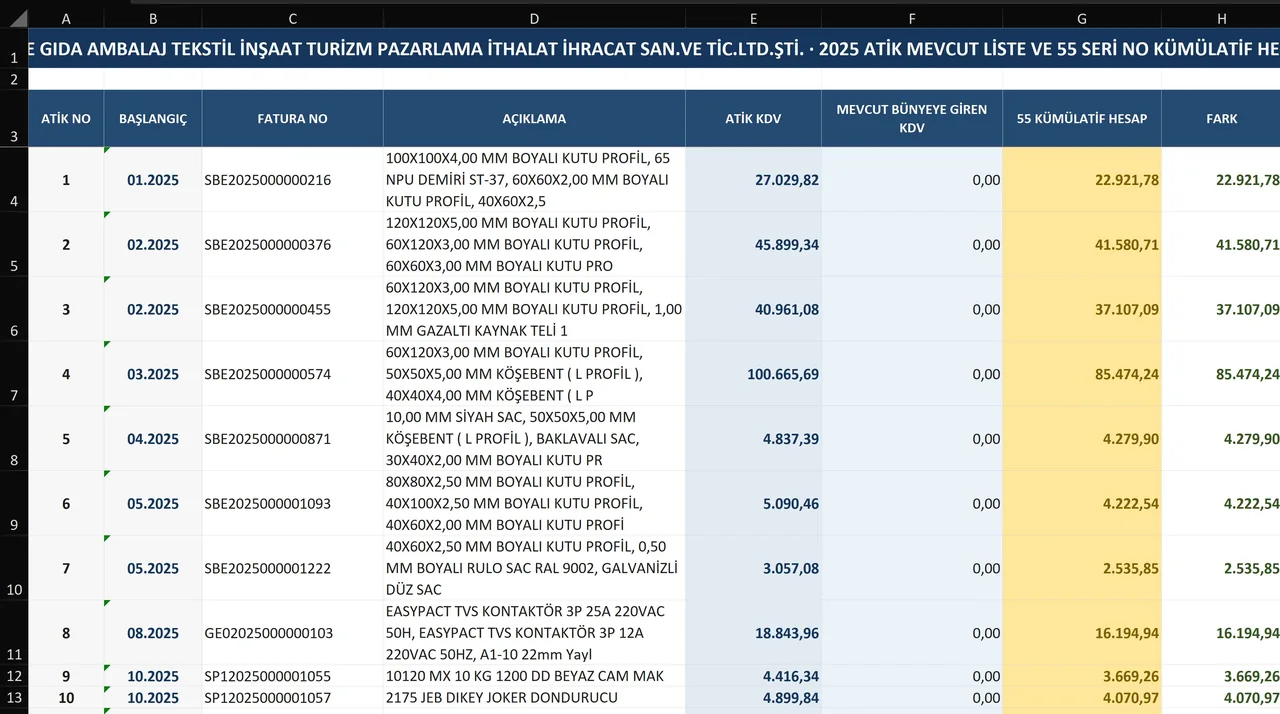Click the 04.2025 date cell
Screen dimensions: 1280x714
click(x=153, y=439)
